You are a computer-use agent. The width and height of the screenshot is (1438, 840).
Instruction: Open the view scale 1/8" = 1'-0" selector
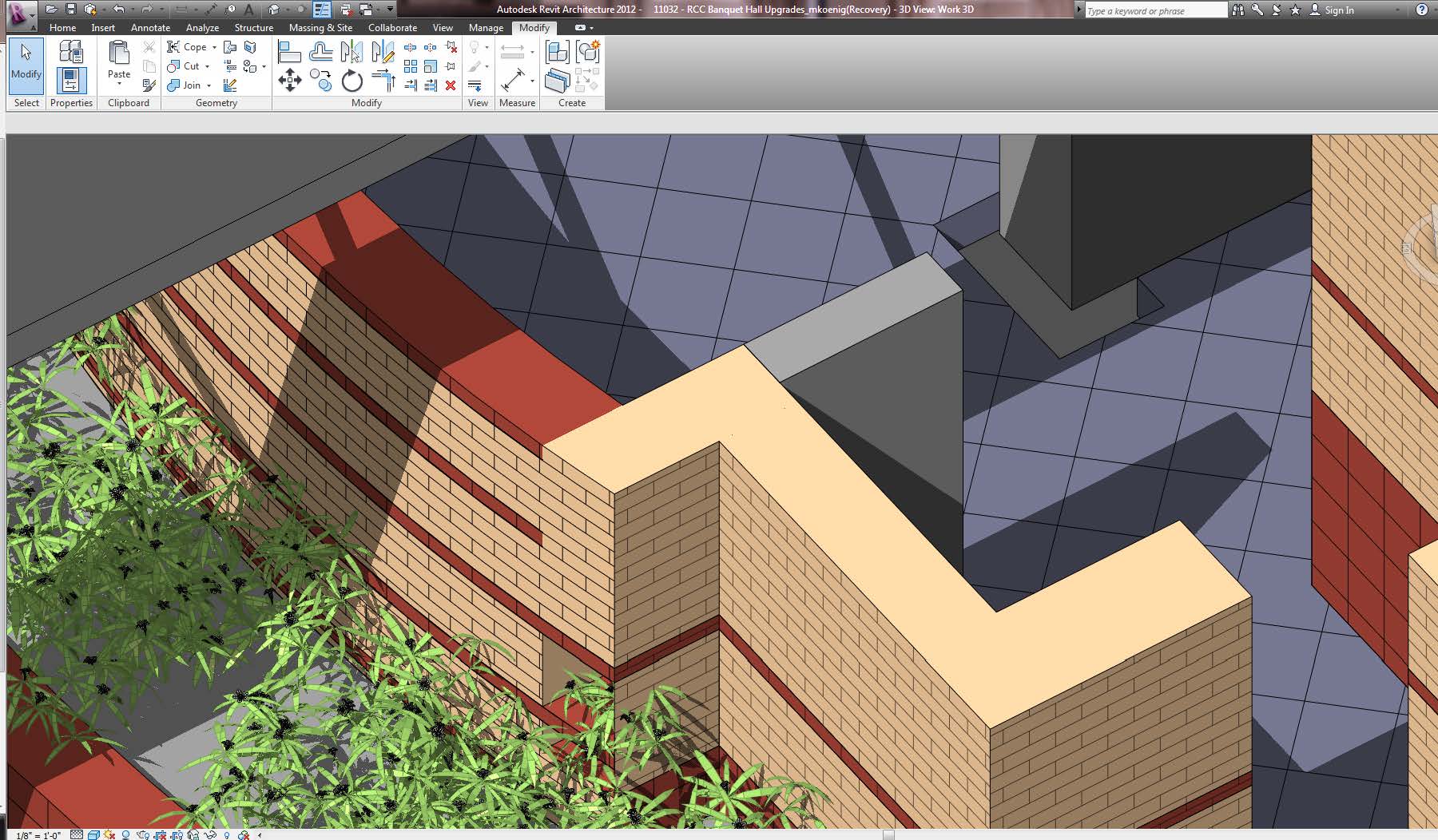pyautogui.click(x=38, y=835)
